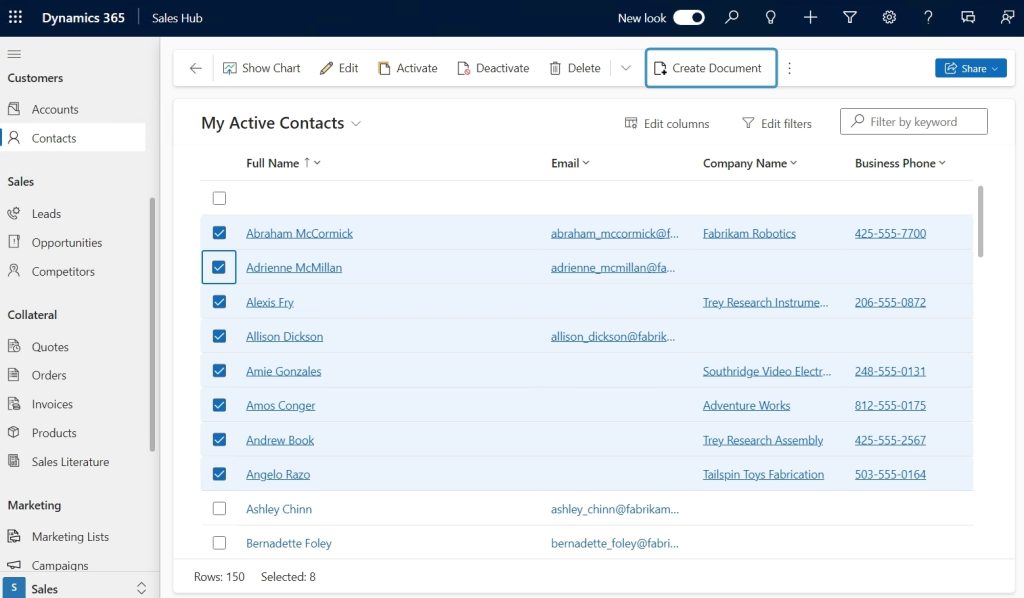The width and height of the screenshot is (1024, 598).
Task: Click Activate in the command bar
Action: click(408, 68)
